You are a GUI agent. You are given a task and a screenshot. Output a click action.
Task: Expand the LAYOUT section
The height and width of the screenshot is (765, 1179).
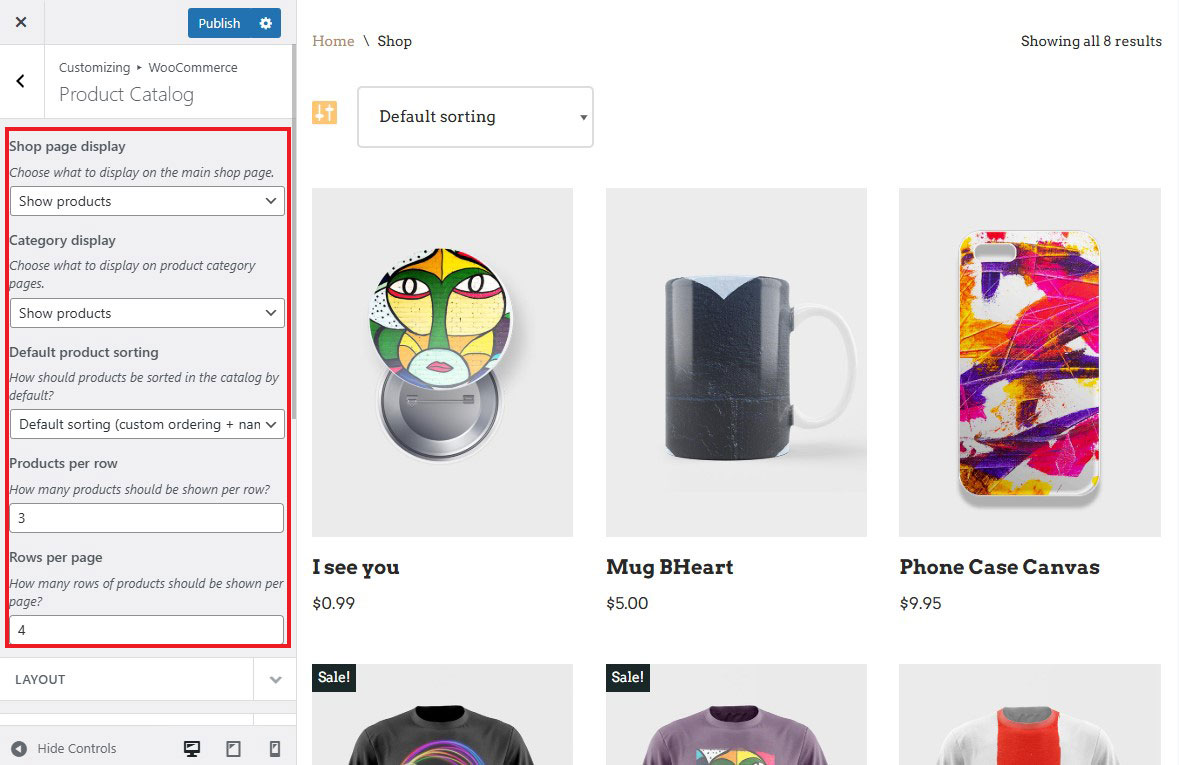click(275, 679)
